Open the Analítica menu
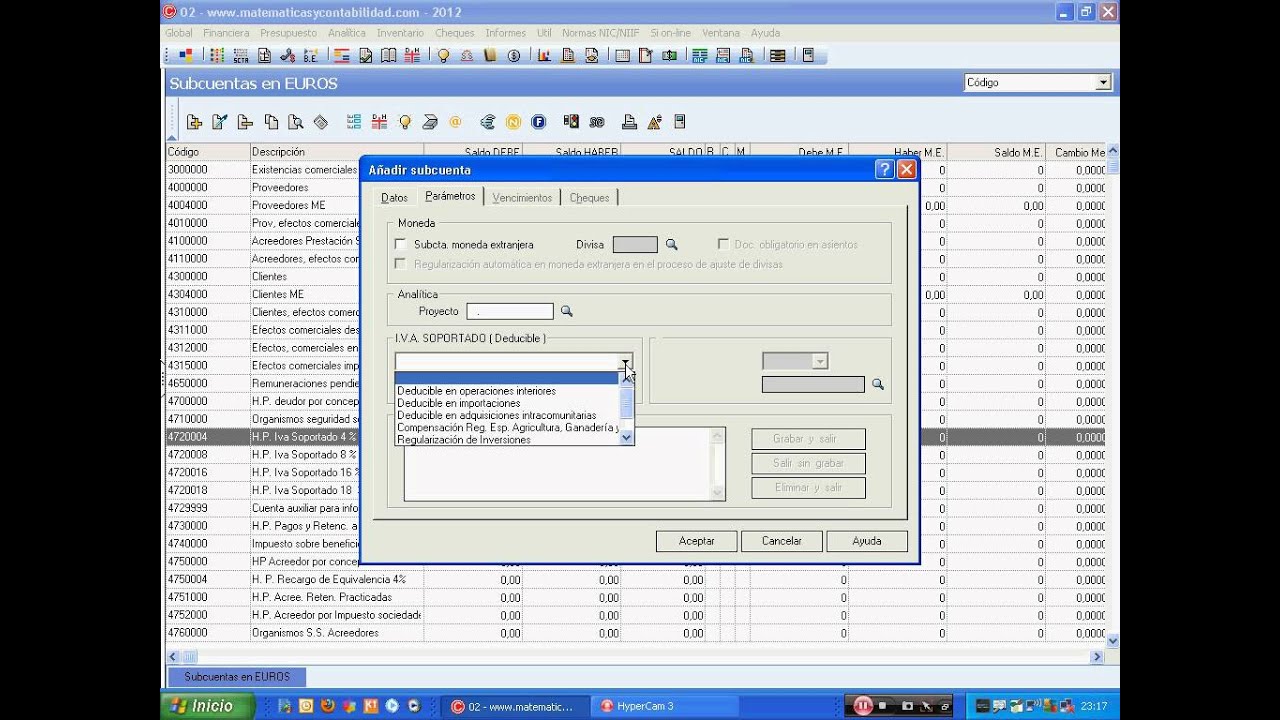The width and height of the screenshot is (1280, 720). pos(347,33)
